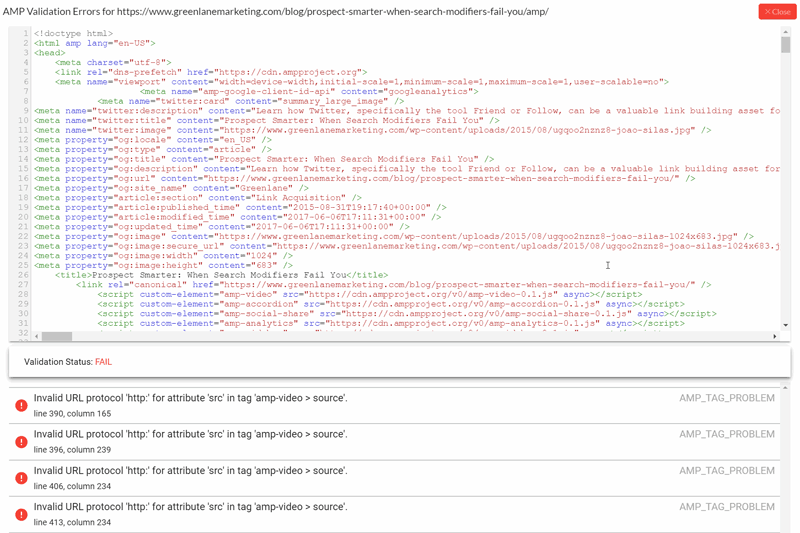Click og:url meta code line
The height and width of the screenshot is (533, 800).
coord(364,179)
